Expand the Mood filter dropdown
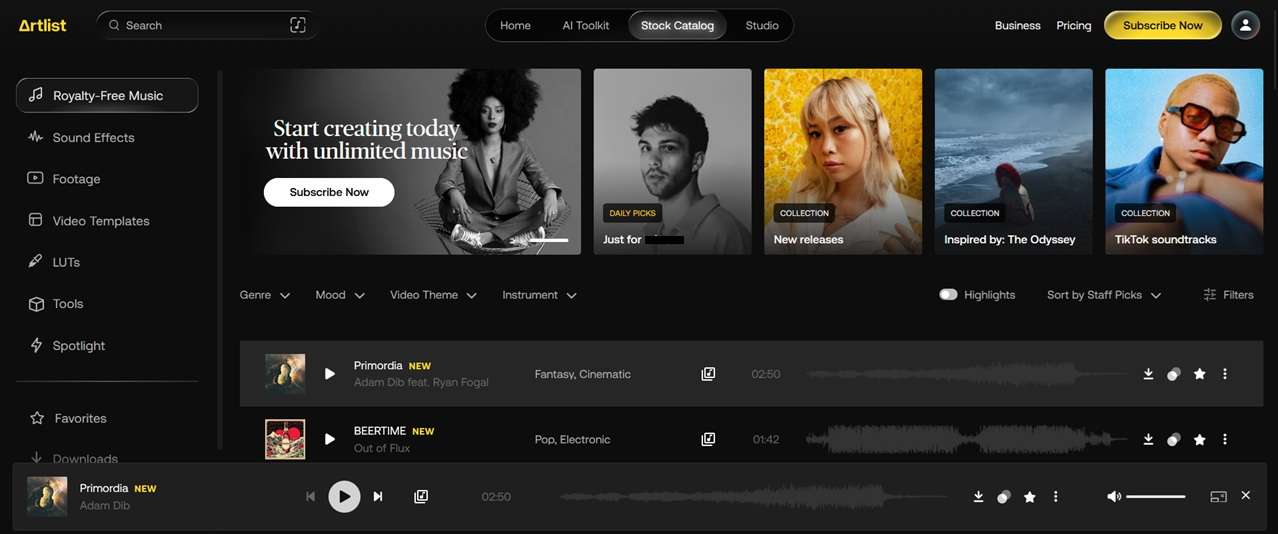Screen dimensions: 1278x534 pos(340,295)
